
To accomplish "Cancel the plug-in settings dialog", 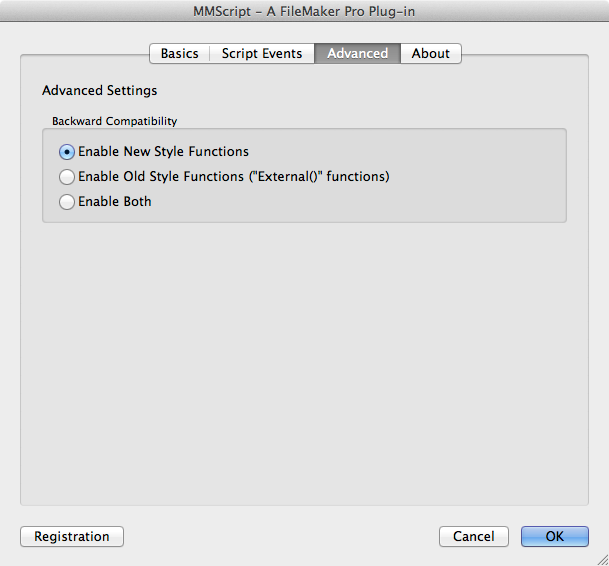I will pos(474,536).
